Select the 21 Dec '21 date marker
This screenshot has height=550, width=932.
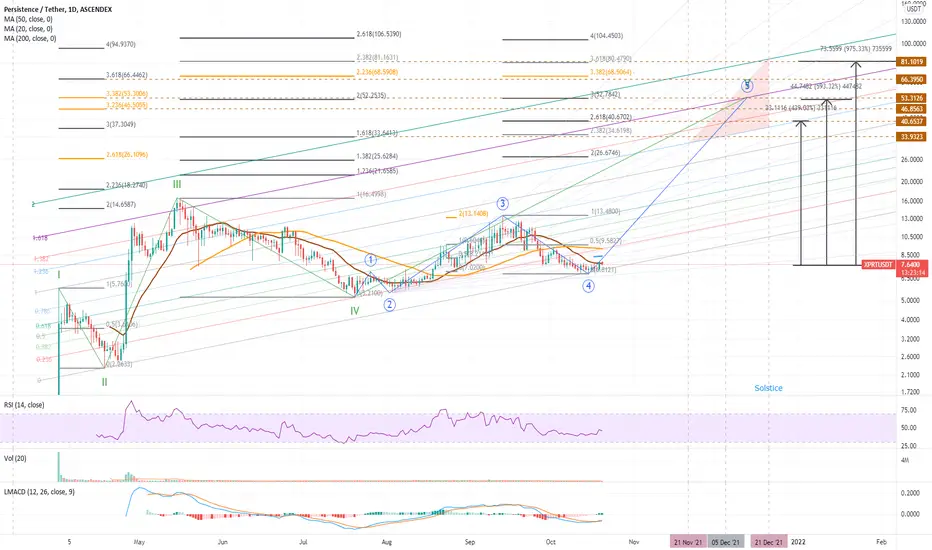[x=769, y=542]
